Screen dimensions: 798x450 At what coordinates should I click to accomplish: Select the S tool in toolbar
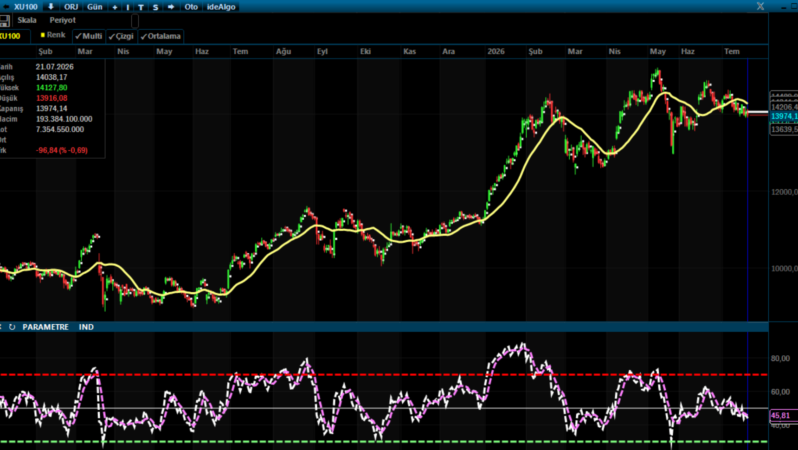coord(155,7)
